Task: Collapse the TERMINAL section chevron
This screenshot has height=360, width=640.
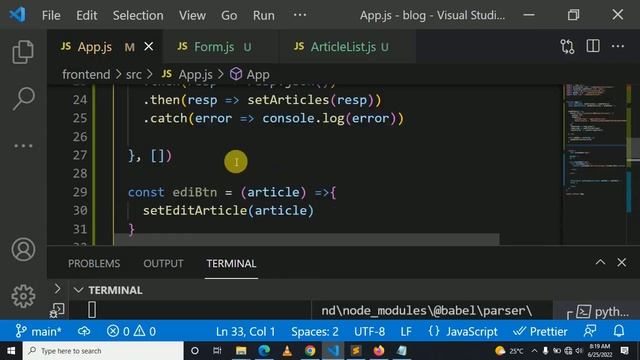Action: tap(78, 290)
